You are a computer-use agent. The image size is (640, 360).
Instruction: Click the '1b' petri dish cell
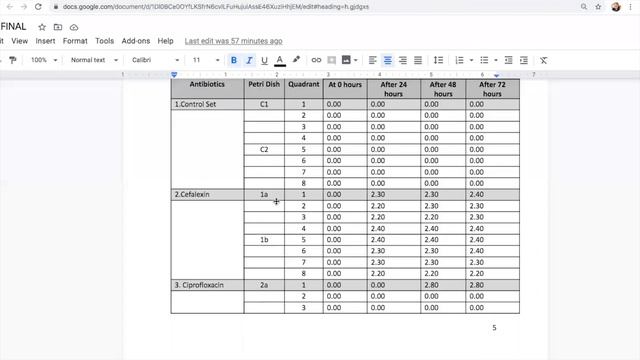click(x=264, y=240)
